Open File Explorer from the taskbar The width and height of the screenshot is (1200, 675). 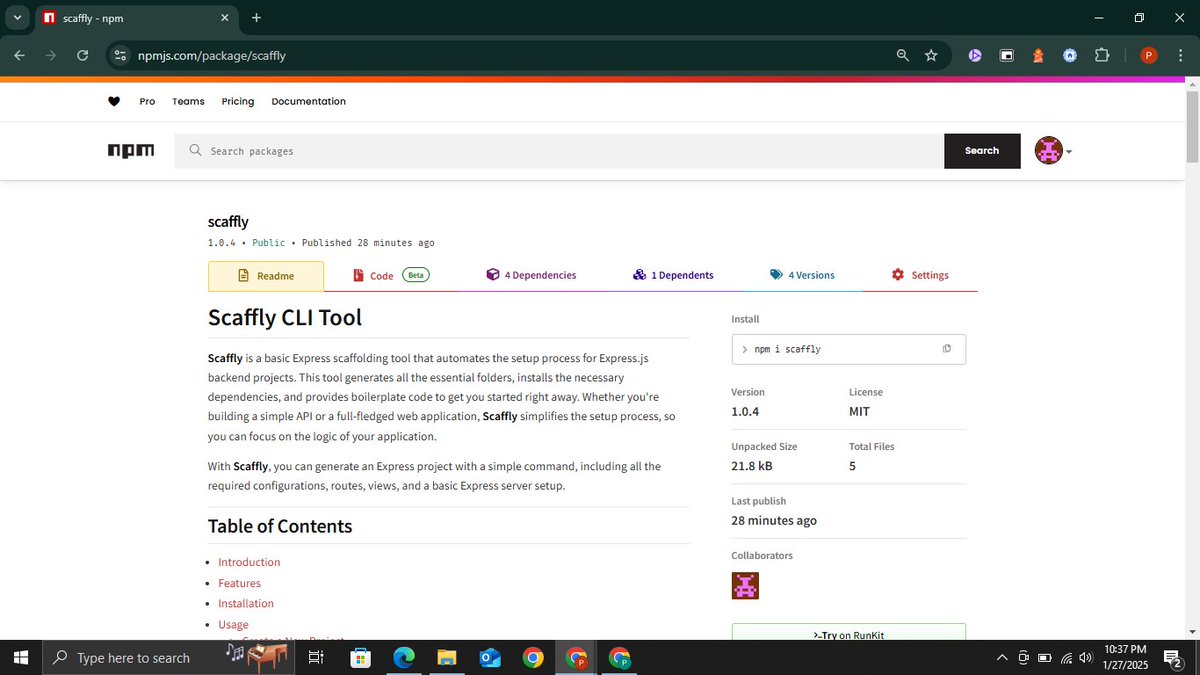(446, 658)
